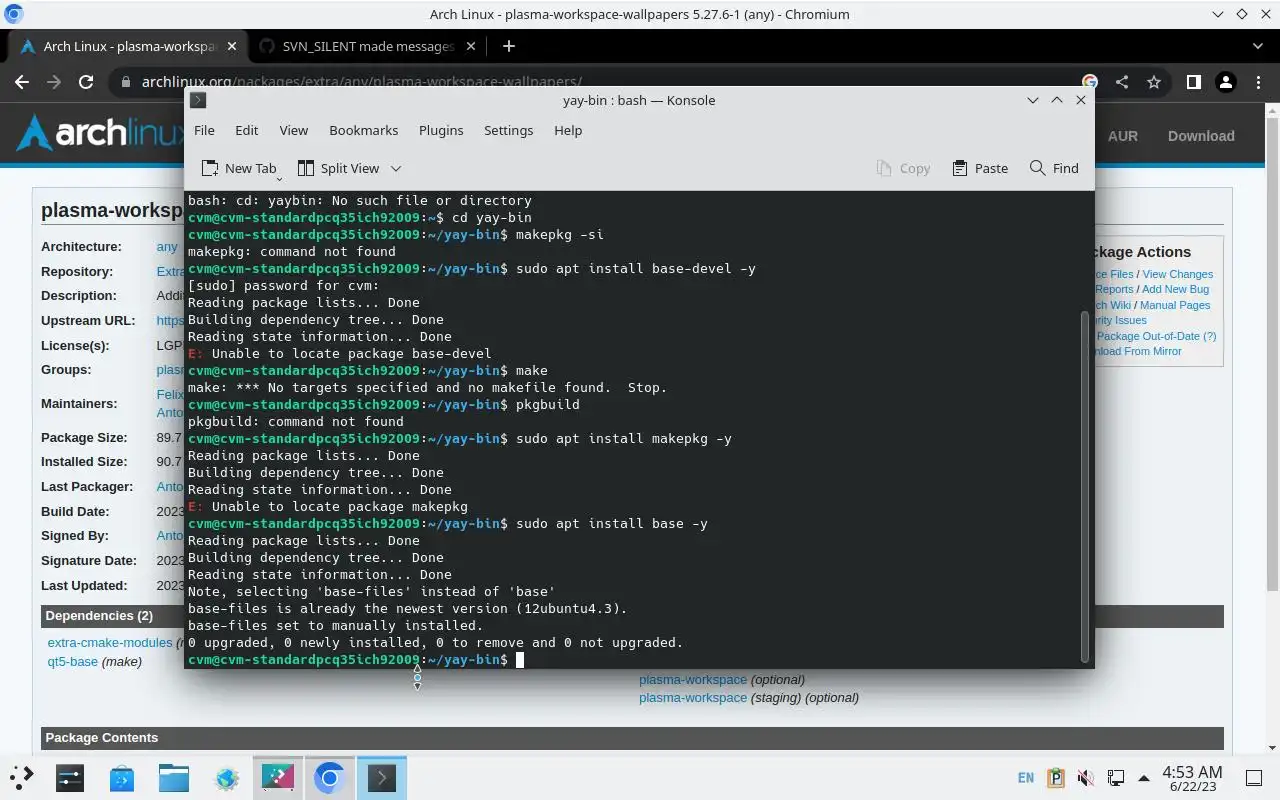The height and width of the screenshot is (800, 1280).
Task: Open the Manual Pages link
Action: (1175, 305)
